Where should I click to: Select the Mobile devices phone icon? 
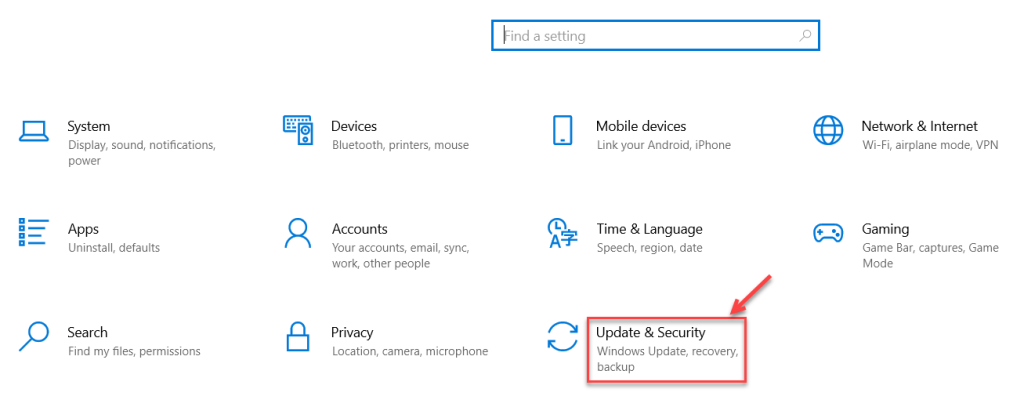click(x=561, y=130)
